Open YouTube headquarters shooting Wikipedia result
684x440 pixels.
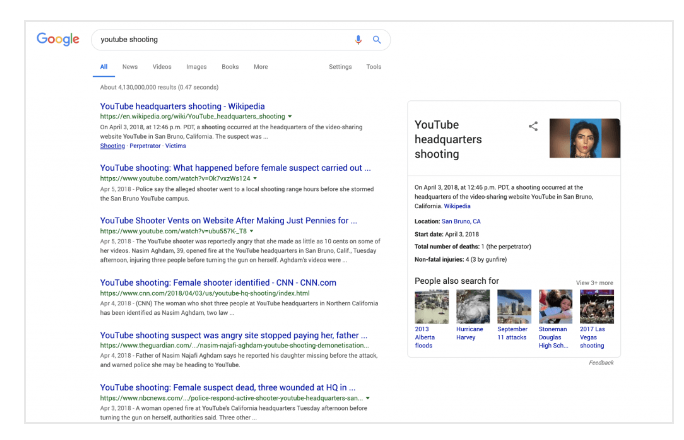point(182,106)
